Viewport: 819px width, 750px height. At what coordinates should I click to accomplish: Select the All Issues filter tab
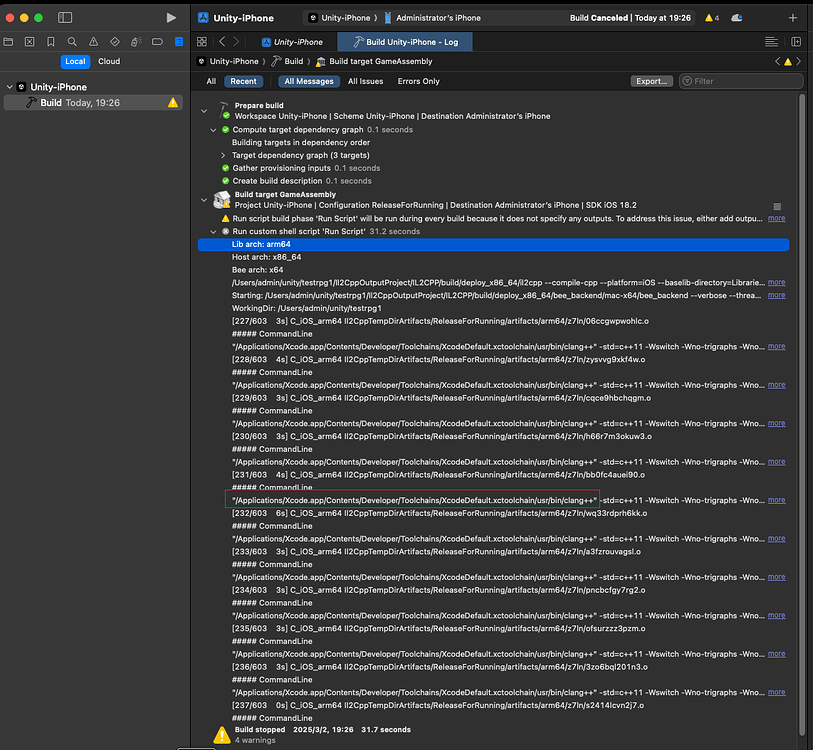click(x=365, y=81)
